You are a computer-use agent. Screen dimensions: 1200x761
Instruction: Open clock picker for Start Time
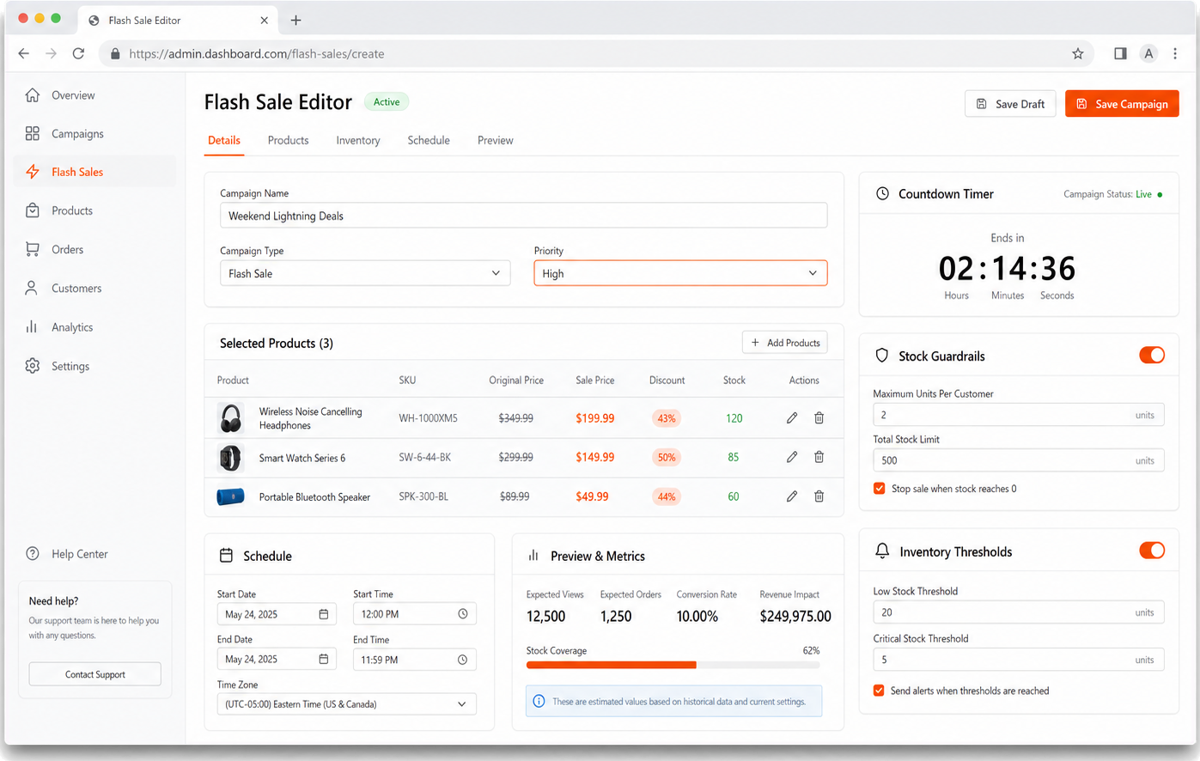point(462,614)
